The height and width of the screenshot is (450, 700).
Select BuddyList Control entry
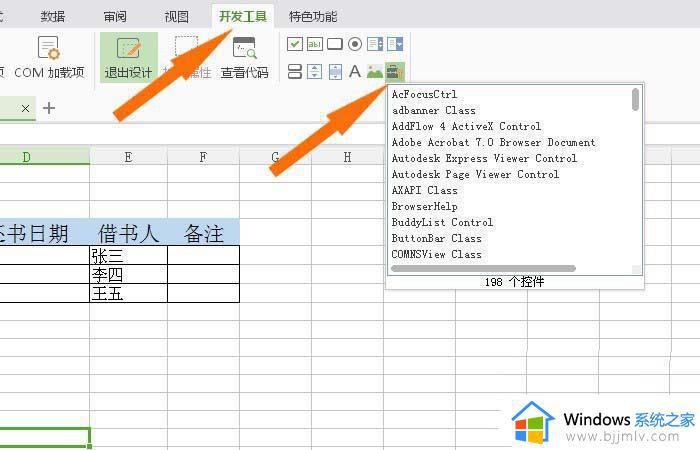(x=442, y=222)
